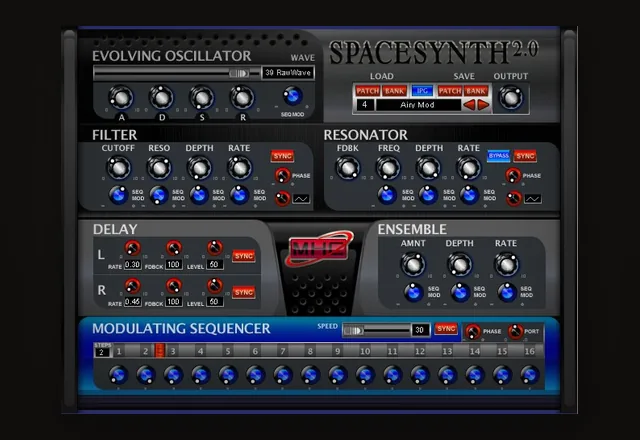Click the Delay L RATE red knob
Screen dimensions: 640x440
[132, 248]
